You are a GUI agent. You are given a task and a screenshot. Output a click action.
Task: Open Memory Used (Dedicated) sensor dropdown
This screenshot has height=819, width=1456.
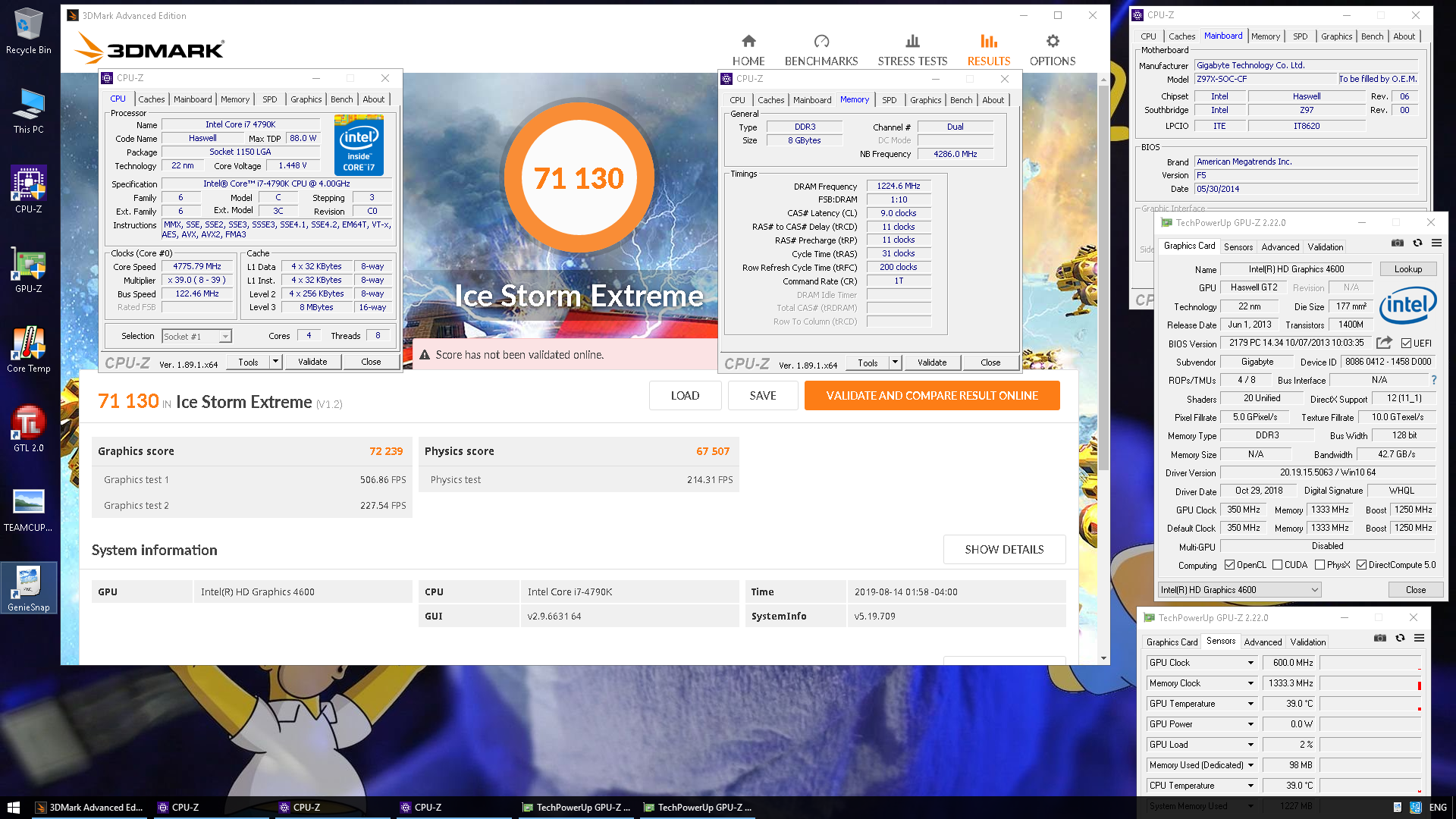(x=1250, y=765)
